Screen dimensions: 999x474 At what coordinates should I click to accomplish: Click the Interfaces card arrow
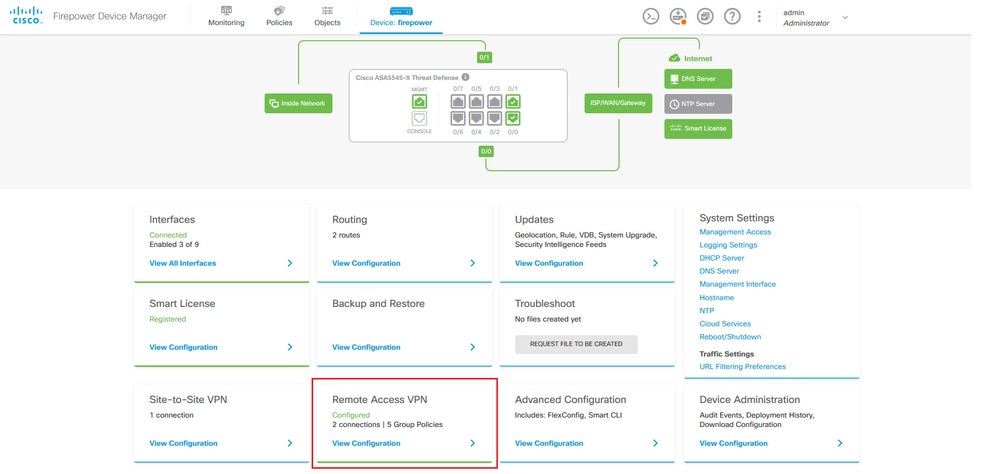290,263
